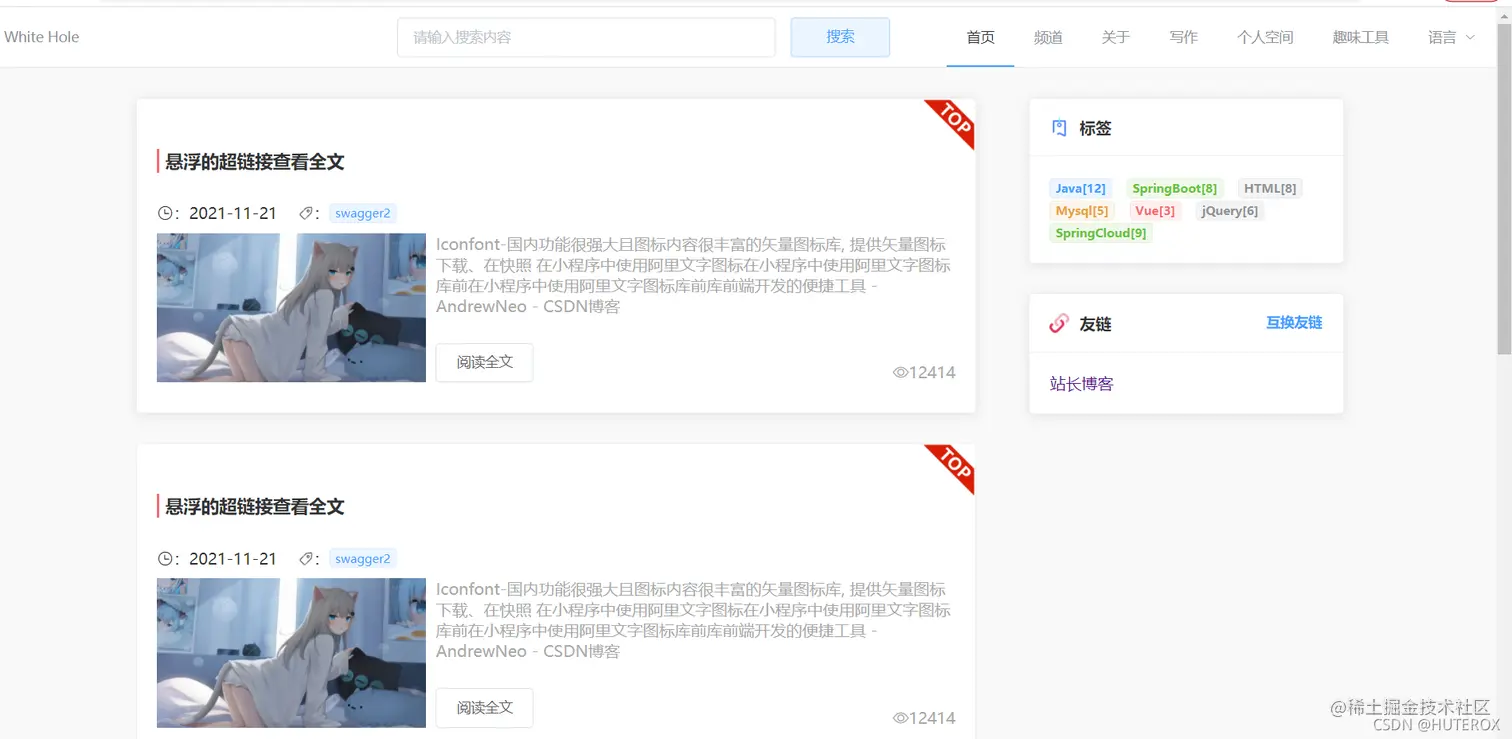1512x739 pixels.
Task: Toggle the Vue[3] tag filter
Action: (x=1155, y=210)
